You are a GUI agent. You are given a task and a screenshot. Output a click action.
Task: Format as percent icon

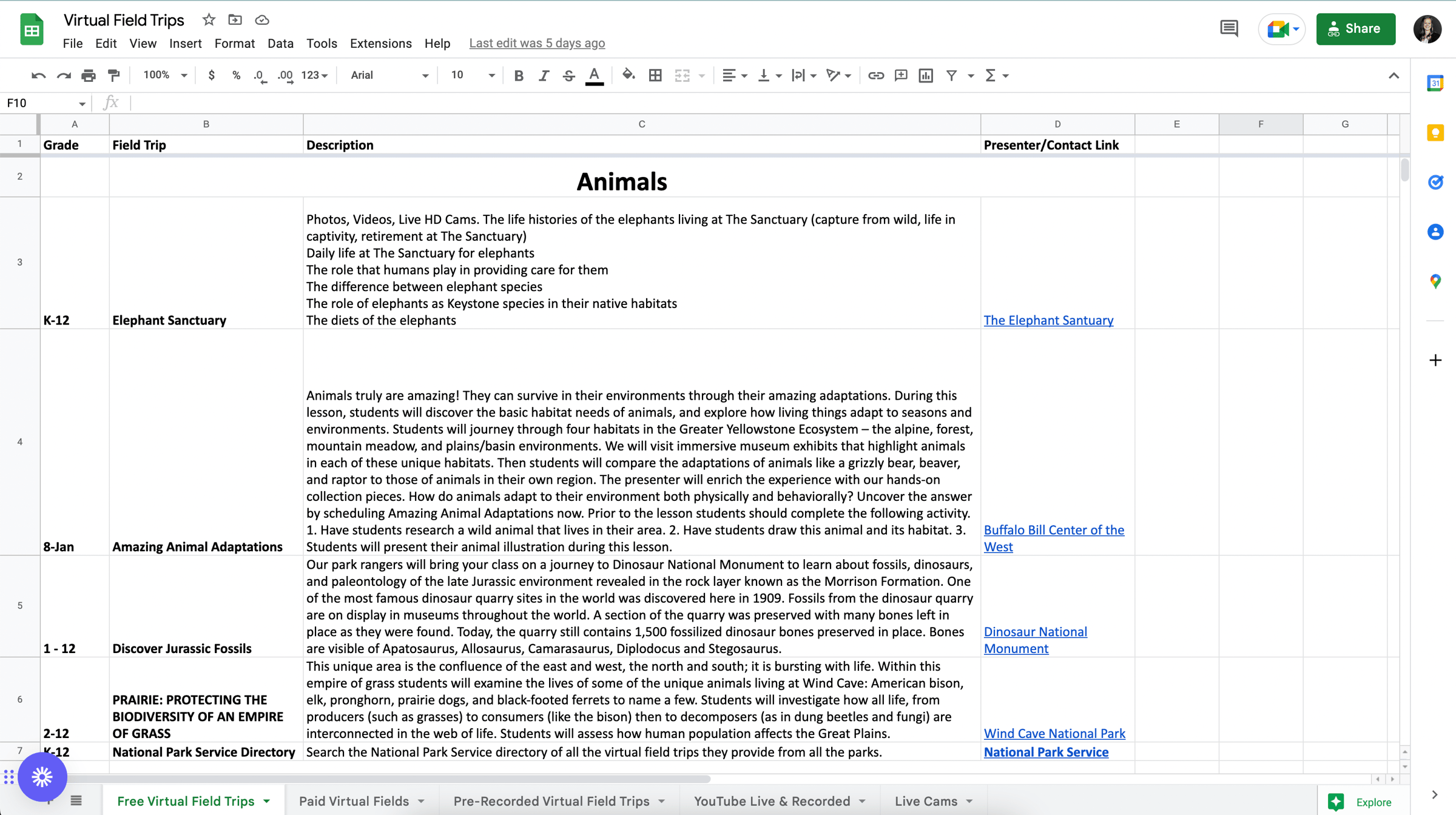[x=236, y=75]
